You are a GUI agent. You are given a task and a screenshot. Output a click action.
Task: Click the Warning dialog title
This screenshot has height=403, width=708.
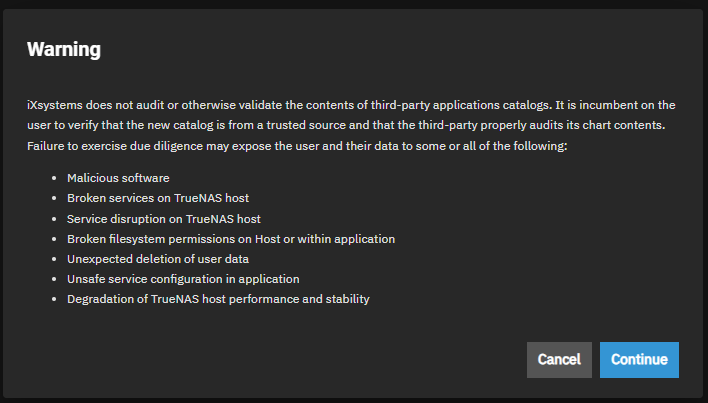[63, 49]
